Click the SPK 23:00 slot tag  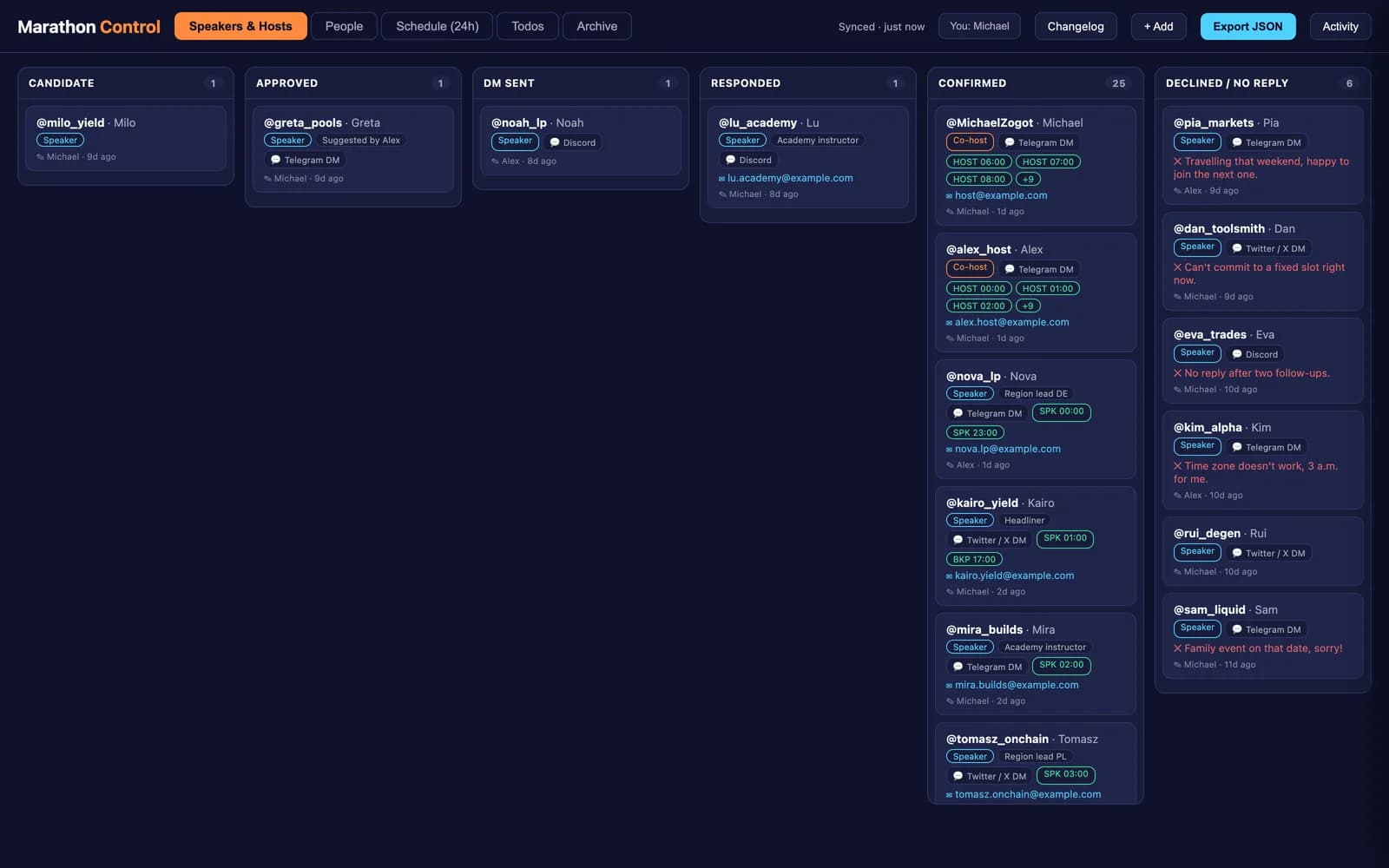tap(975, 432)
